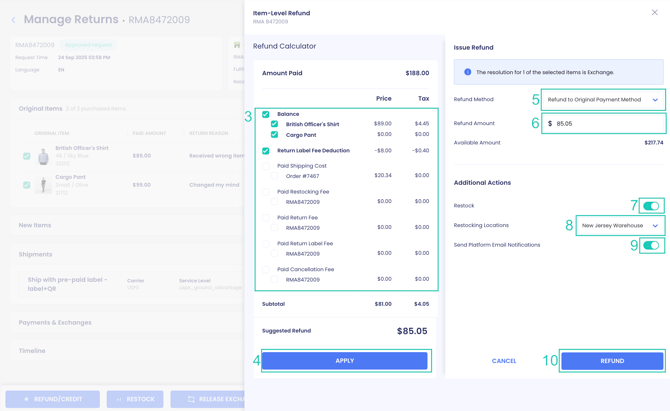Disable Send Platform Email Notifications toggle
The image size is (670, 411).
click(x=651, y=245)
